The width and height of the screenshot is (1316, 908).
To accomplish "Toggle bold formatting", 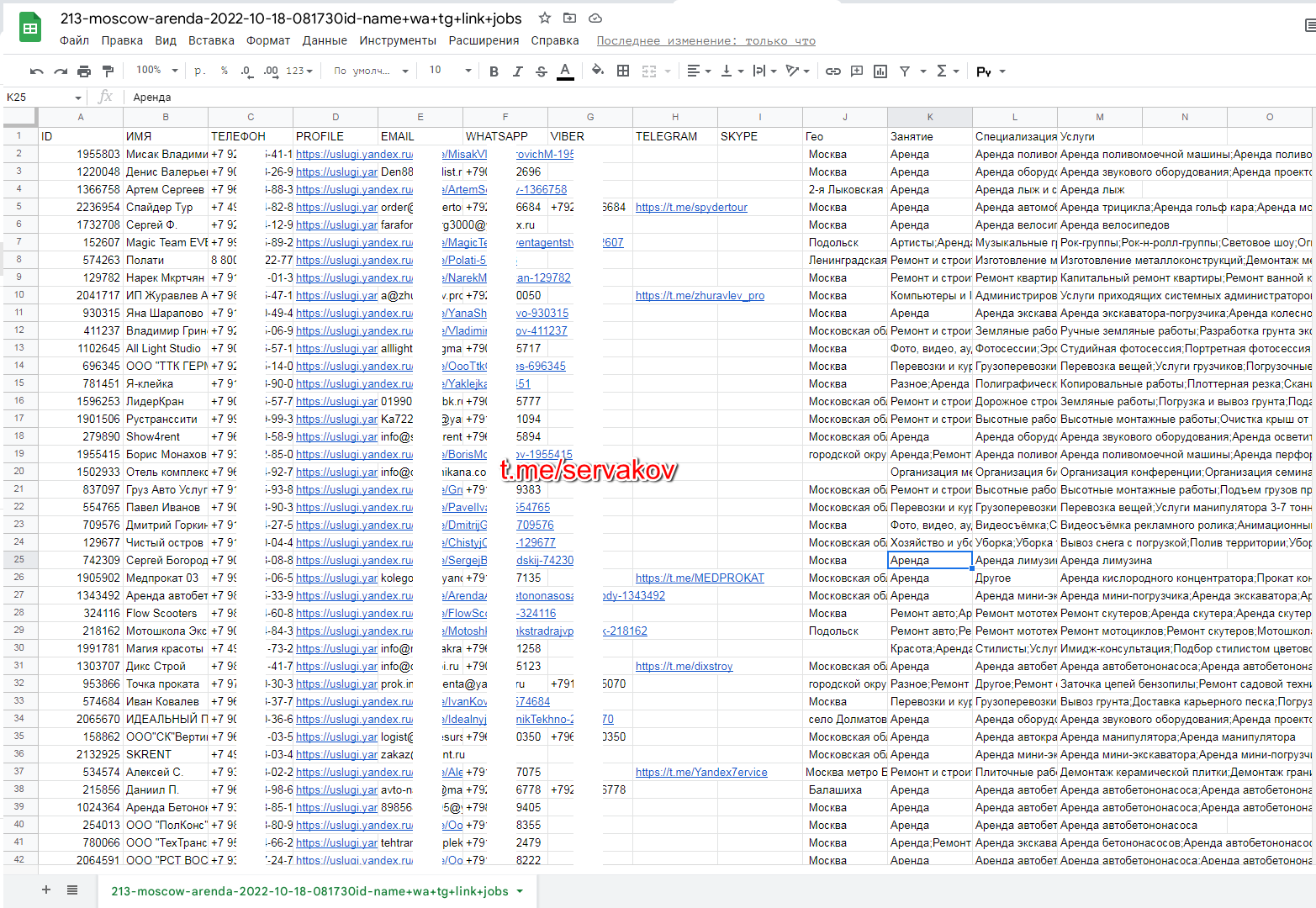I will [494, 71].
